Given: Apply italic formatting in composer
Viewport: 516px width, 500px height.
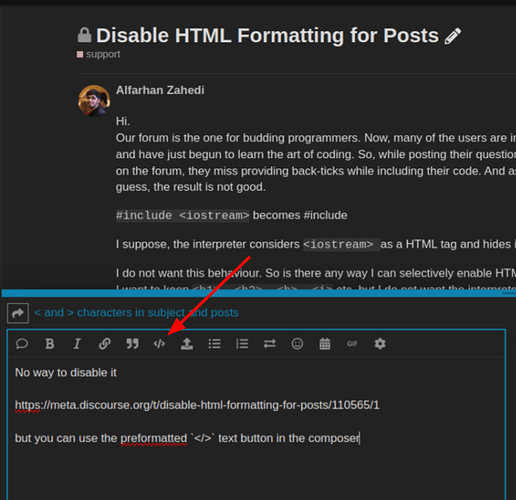Looking at the screenshot, I should pyautogui.click(x=77, y=343).
